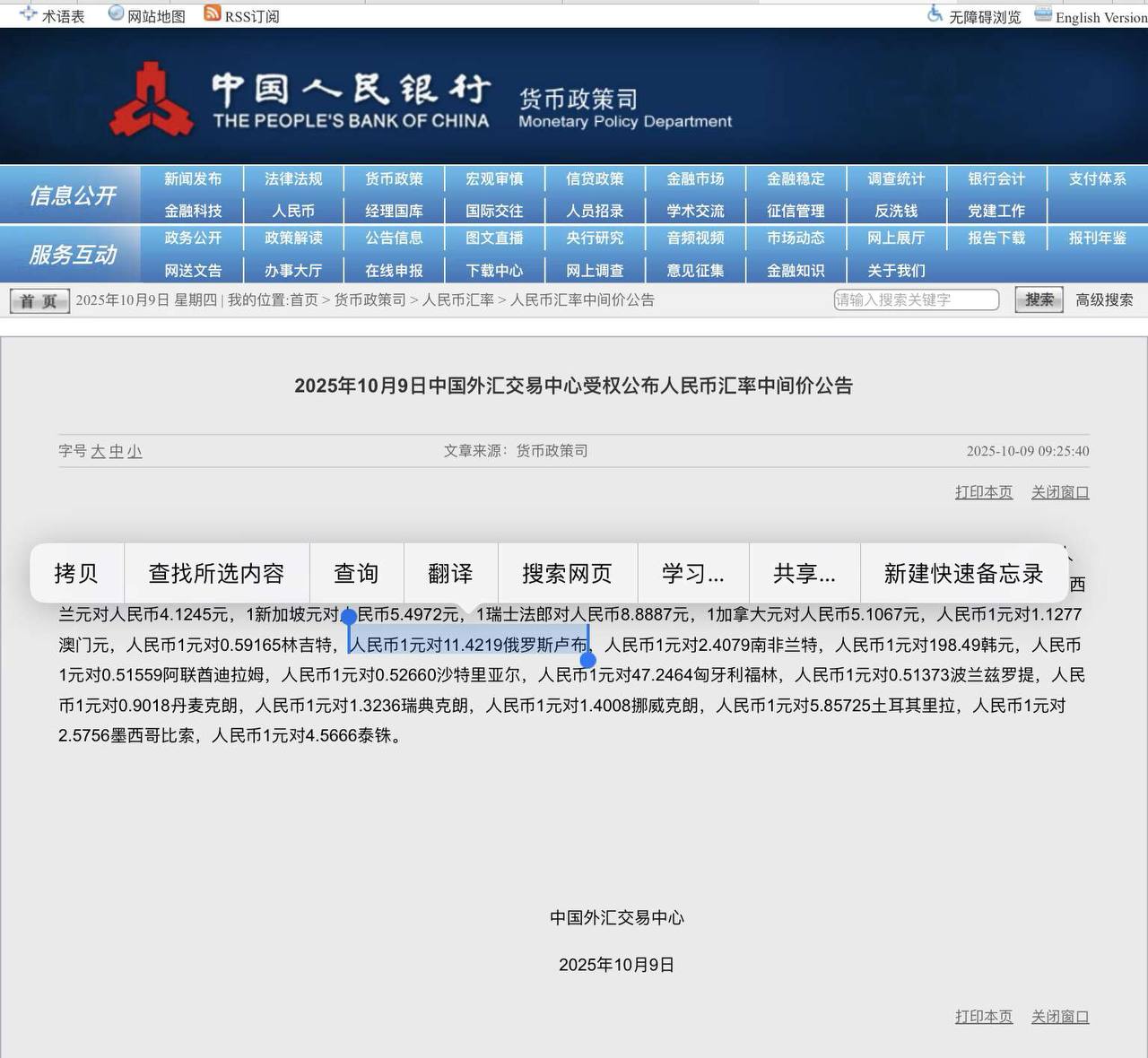
Task: Go to 下载中心 in service menu
Action: click(x=494, y=271)
